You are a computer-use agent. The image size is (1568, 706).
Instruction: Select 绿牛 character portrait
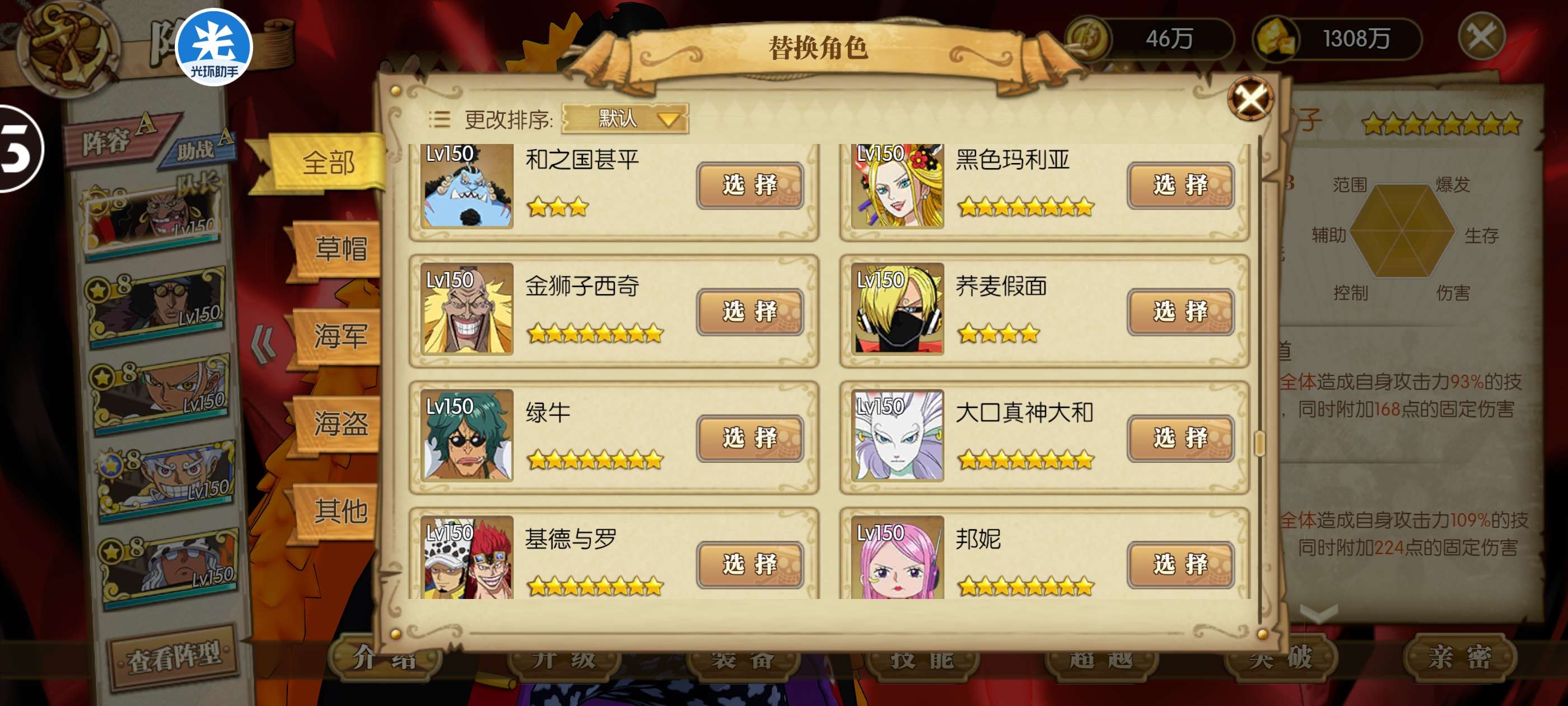[x=467, y=435]
